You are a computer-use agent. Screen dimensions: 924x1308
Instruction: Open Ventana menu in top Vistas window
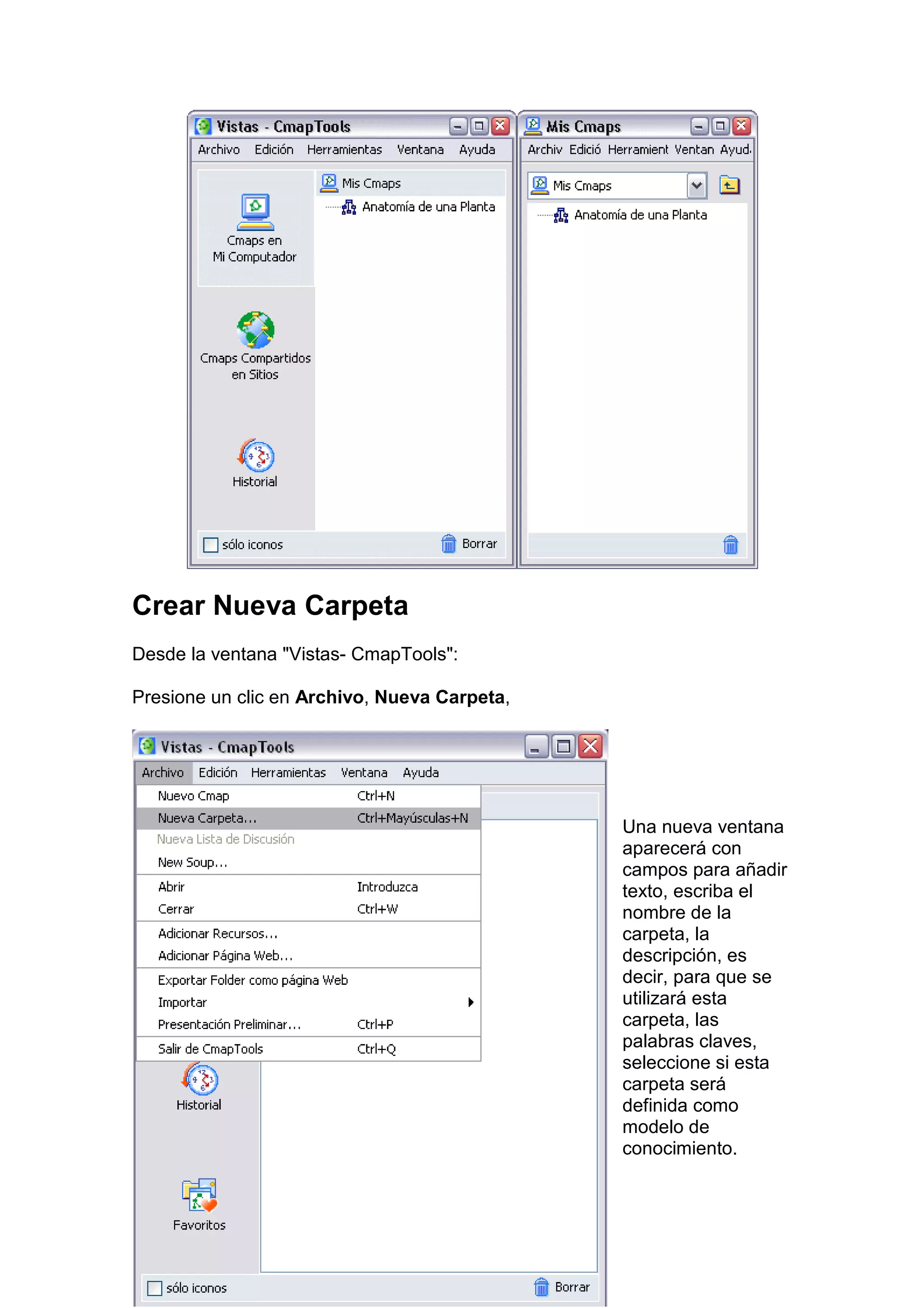pyautogui.click(x=420, y=149)
